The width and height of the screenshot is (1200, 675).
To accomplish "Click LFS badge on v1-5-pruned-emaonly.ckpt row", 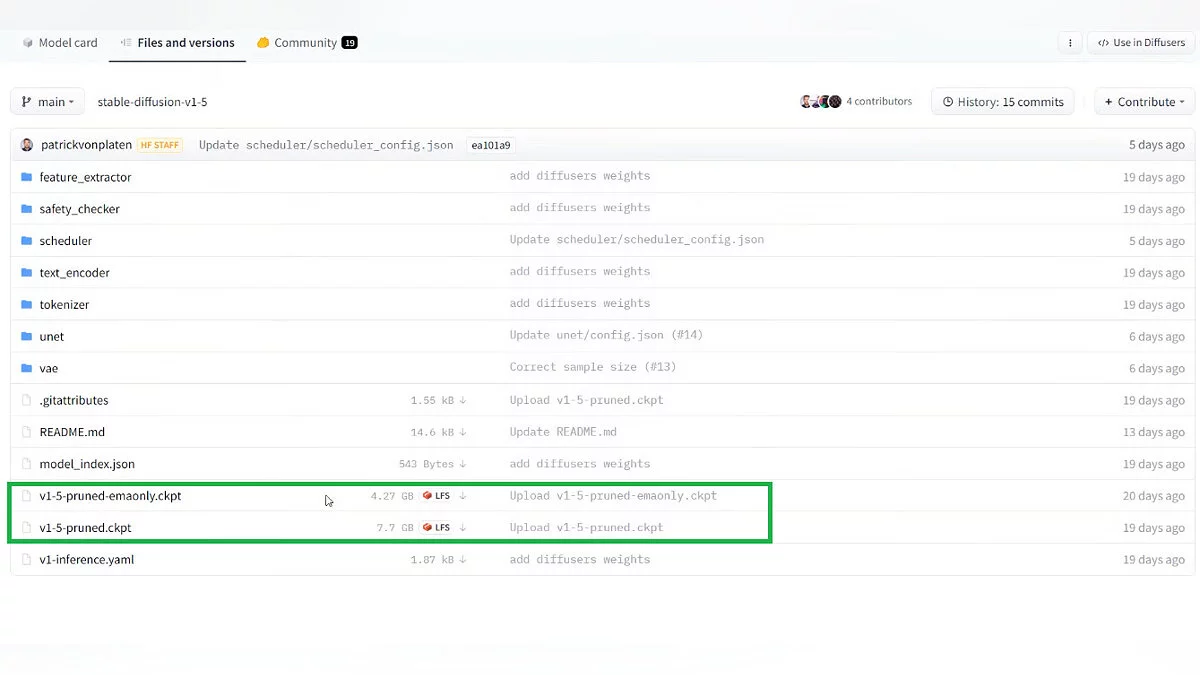I will tap(436, 496).
